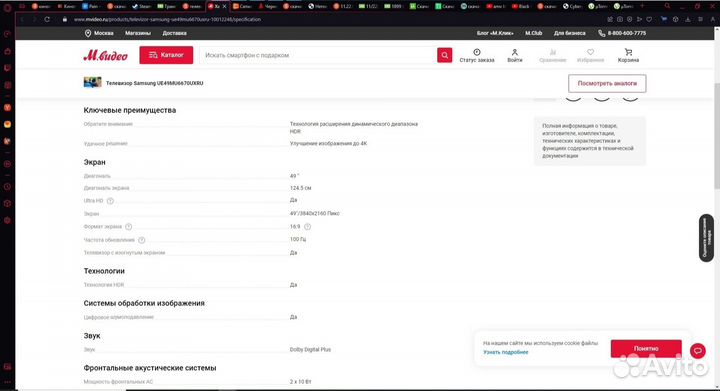Click the Москва location pin
Image resolution: width=720 pixels, height=391 pixels.
click(x=88, y=33)
